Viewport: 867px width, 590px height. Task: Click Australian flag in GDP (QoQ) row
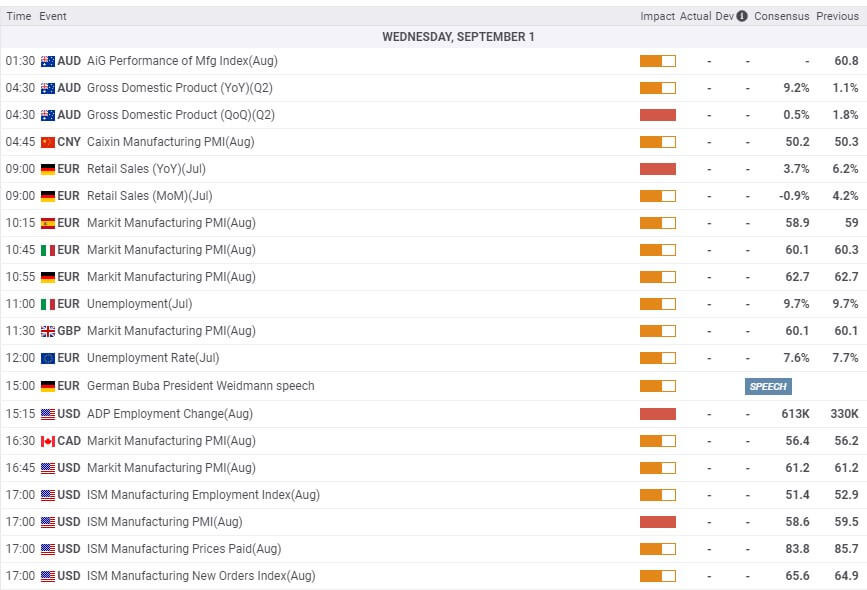pyautogui.click(x=48, y=116)
